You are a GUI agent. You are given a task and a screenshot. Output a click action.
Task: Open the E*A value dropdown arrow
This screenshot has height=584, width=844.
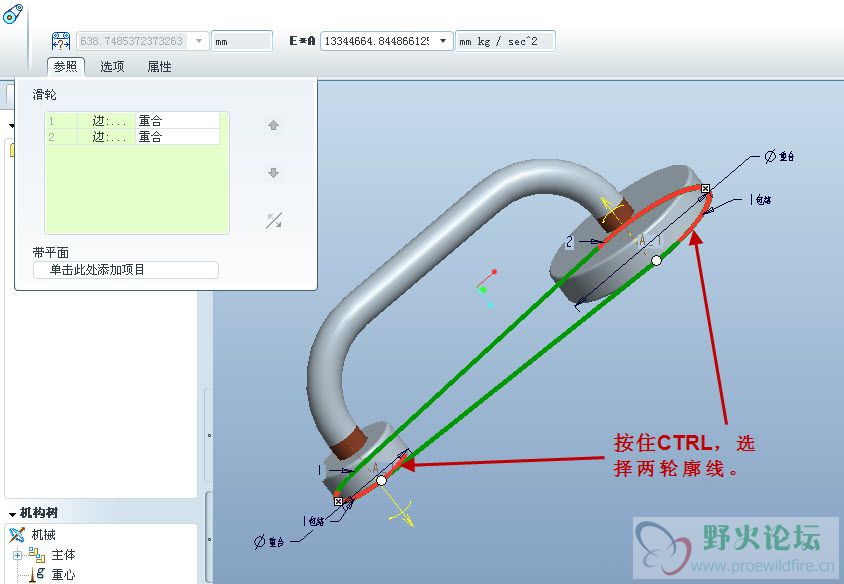443,41
